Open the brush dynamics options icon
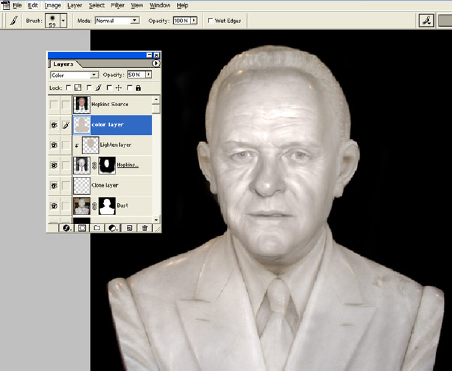The width and height of the screenshot is (453, 371). click(426, 21)
